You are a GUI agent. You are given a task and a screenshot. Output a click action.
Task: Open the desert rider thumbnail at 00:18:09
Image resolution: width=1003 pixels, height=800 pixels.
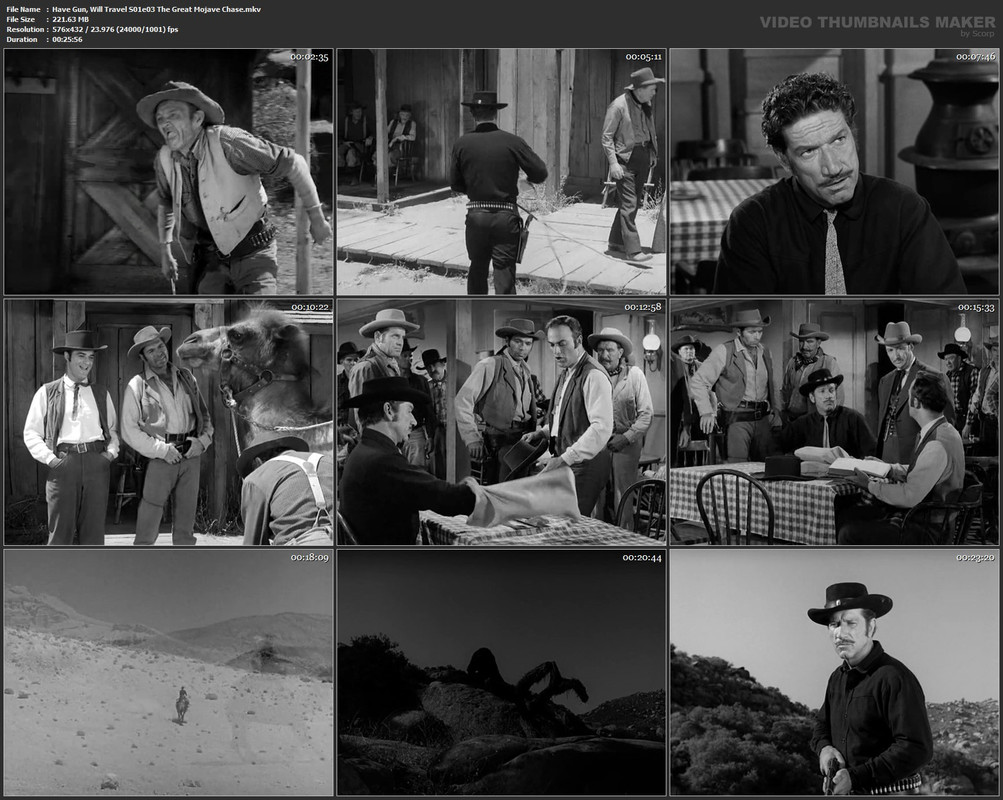pyautogui.click(x=169, y=672)
